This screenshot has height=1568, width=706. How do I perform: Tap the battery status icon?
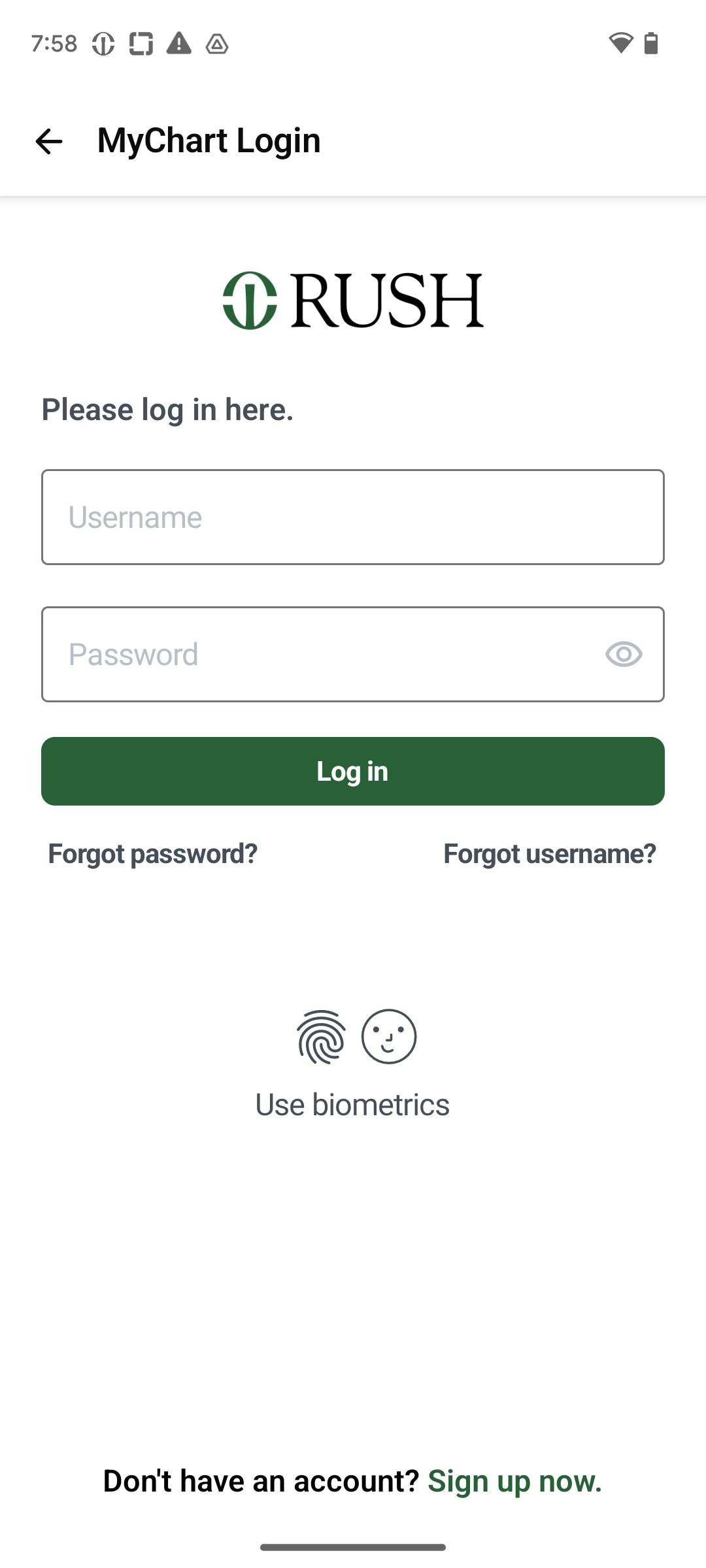[651, 43]
